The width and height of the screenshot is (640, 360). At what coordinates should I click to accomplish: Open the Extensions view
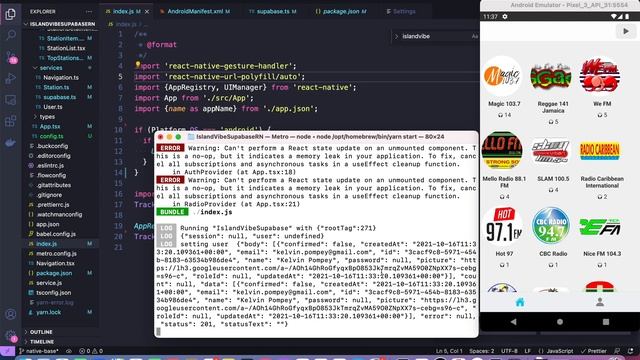pyautogui.click(x=11, y=121)
